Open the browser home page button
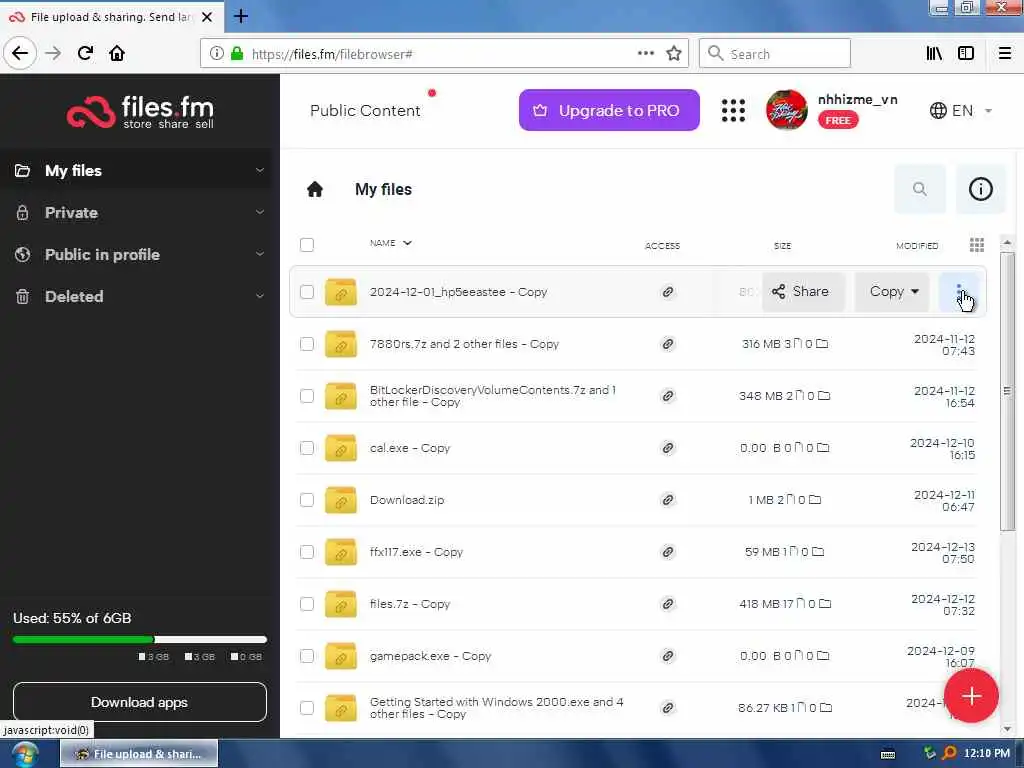This screenshot has height=768, width=1024. (117, 53)
